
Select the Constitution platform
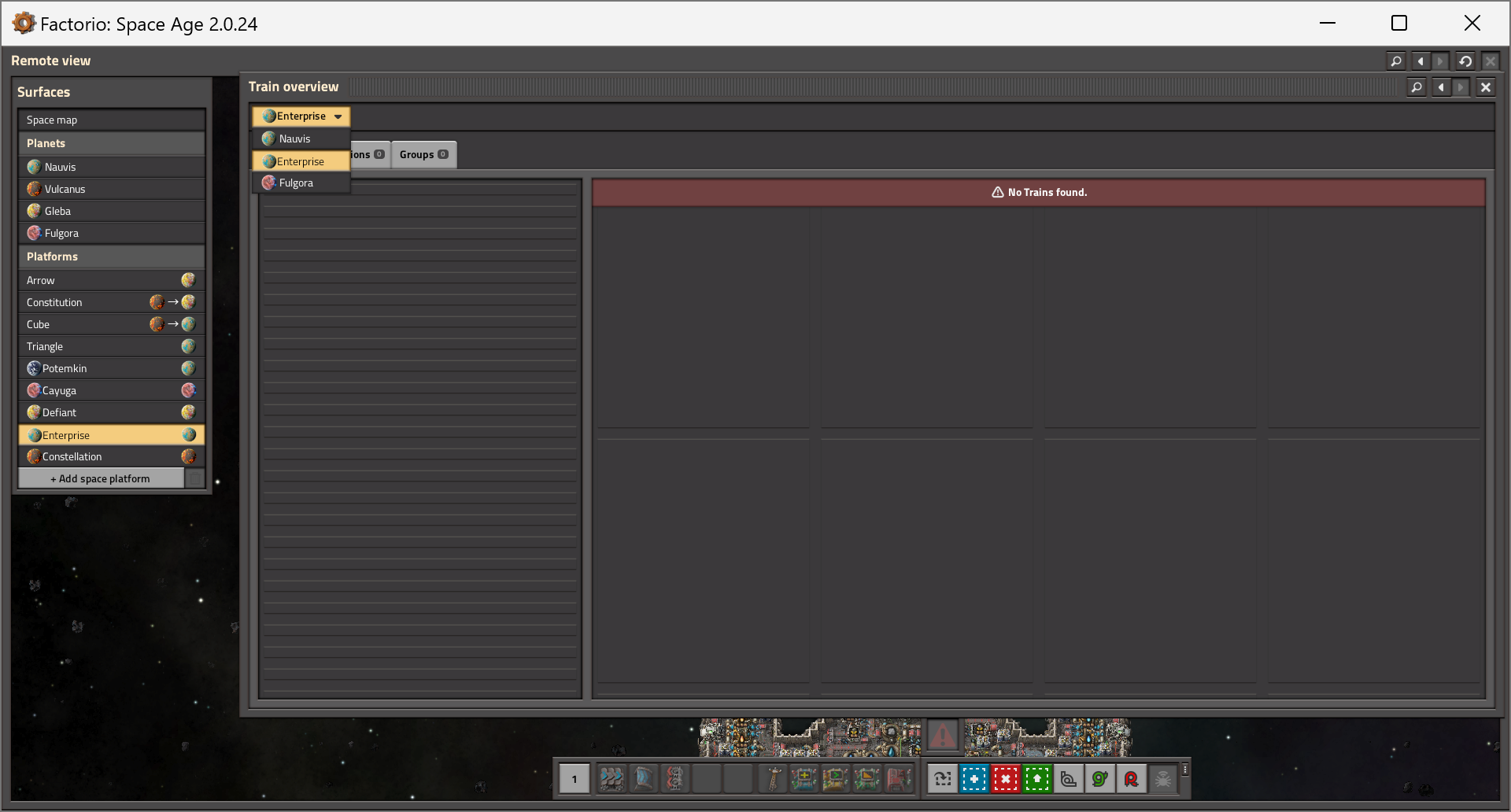pos(112,302)
